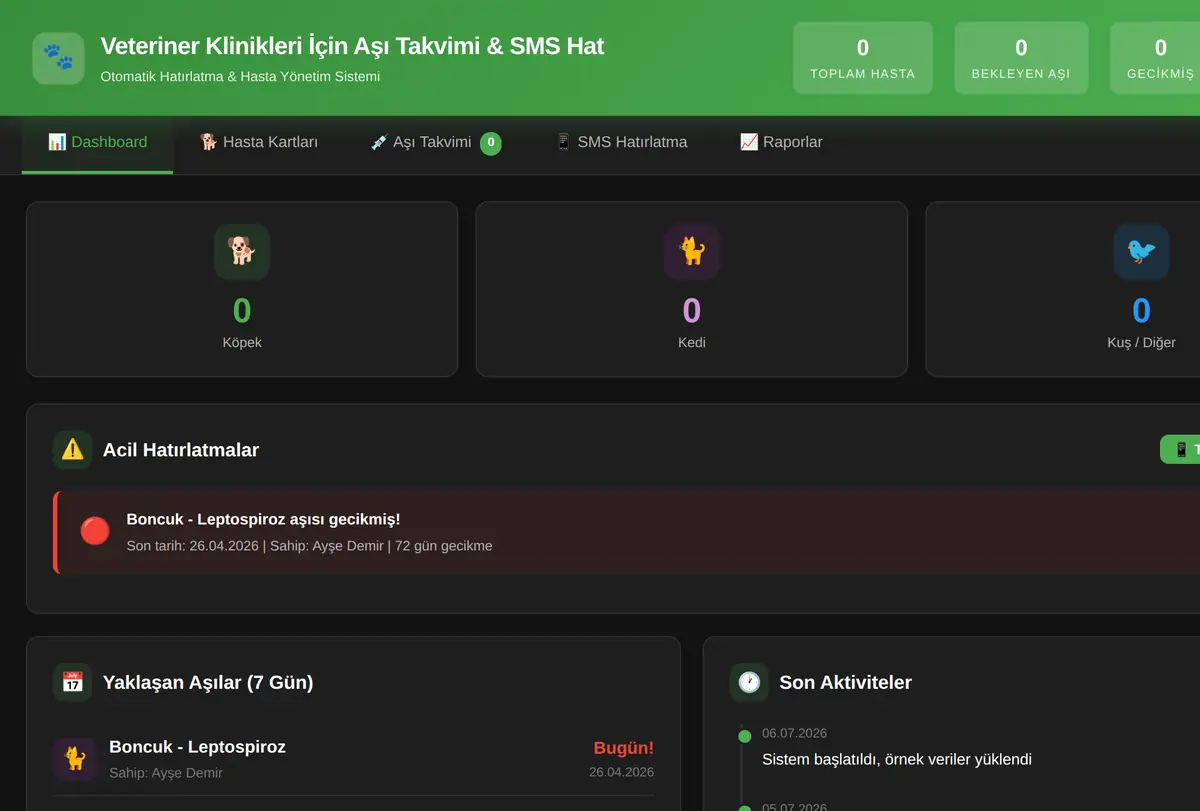This screenshot has width=1200, height=811.
Task: Click the green 0 badge on Aşı Takvimi
Action: (x=490, y=143)
